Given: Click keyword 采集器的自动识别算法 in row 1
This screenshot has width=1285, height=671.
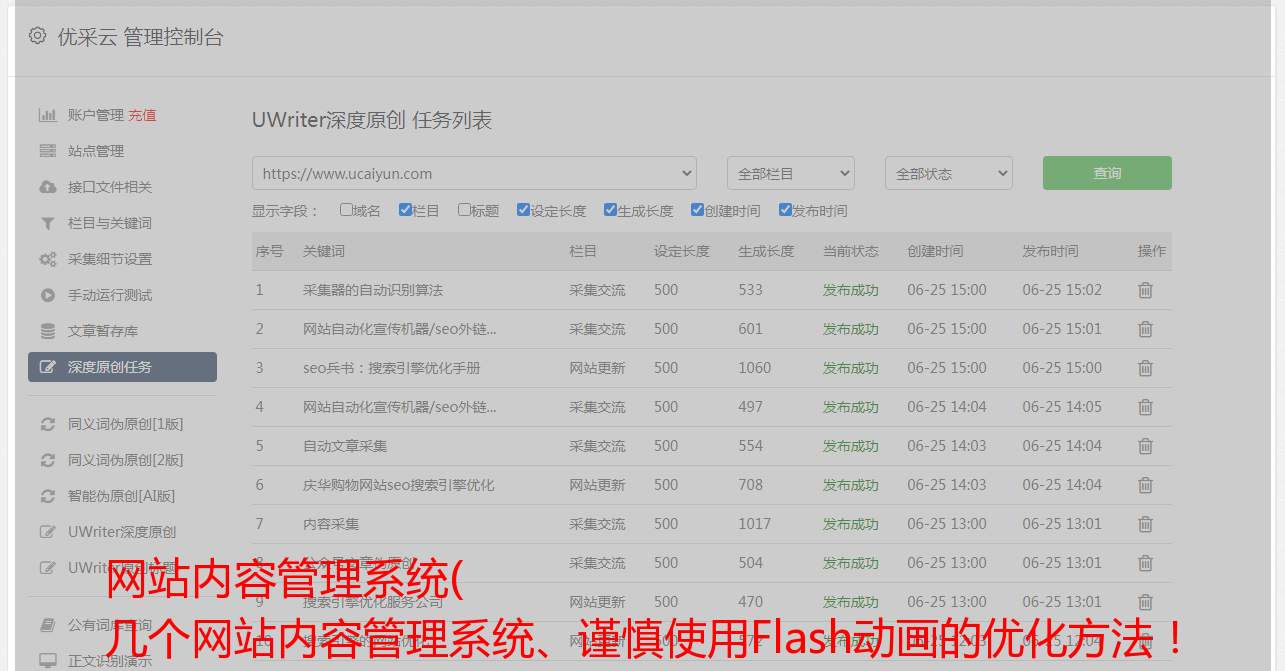Looking at the screenshot, I should tap(372, 290).
